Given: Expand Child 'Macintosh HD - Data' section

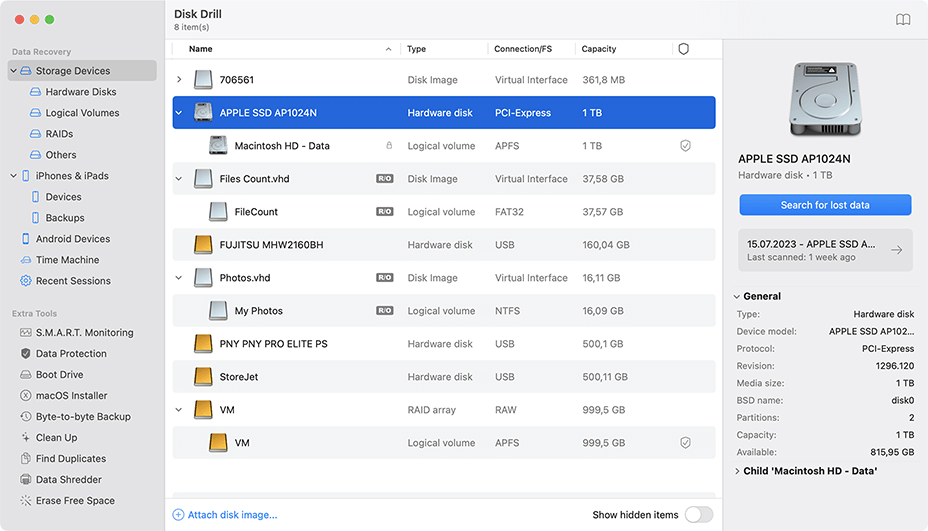Looking at the screenshot, I should click(737, 471).
